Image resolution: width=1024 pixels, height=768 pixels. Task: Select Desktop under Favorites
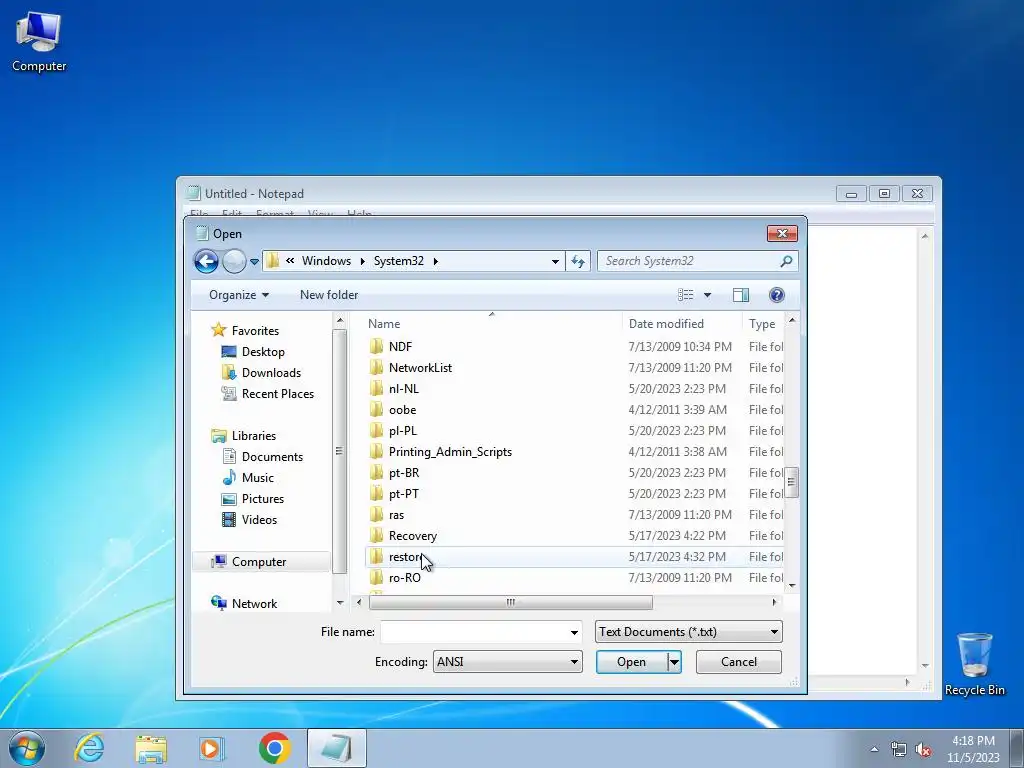tap(263, 351)
